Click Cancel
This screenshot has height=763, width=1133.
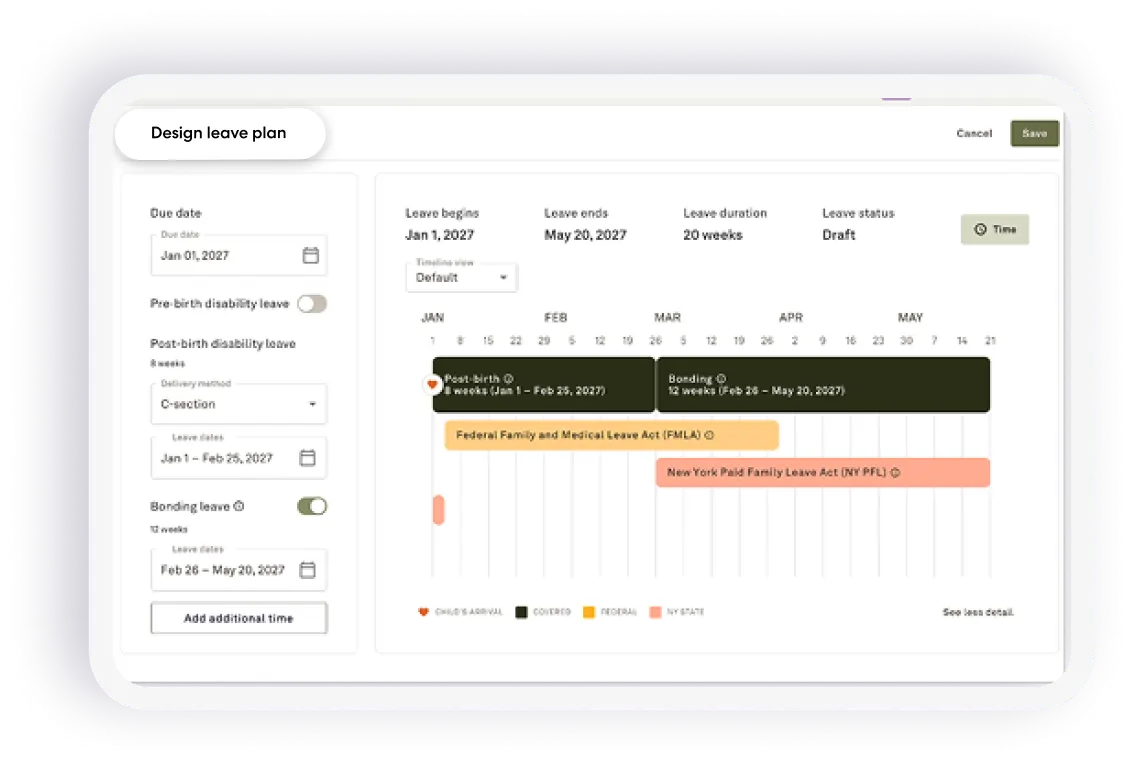click(974, 133)
